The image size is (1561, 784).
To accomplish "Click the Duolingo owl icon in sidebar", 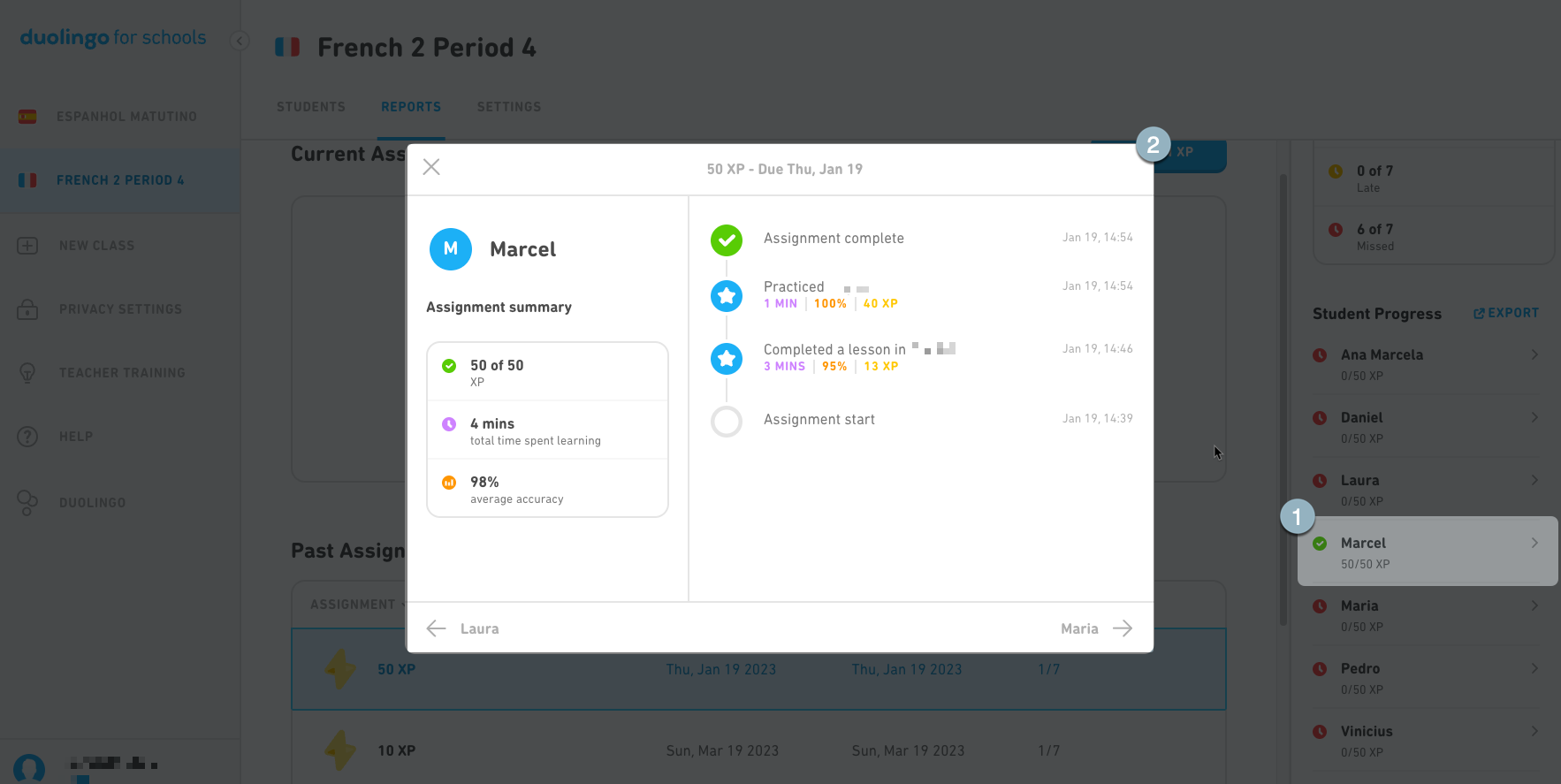I will coord(27,502).
